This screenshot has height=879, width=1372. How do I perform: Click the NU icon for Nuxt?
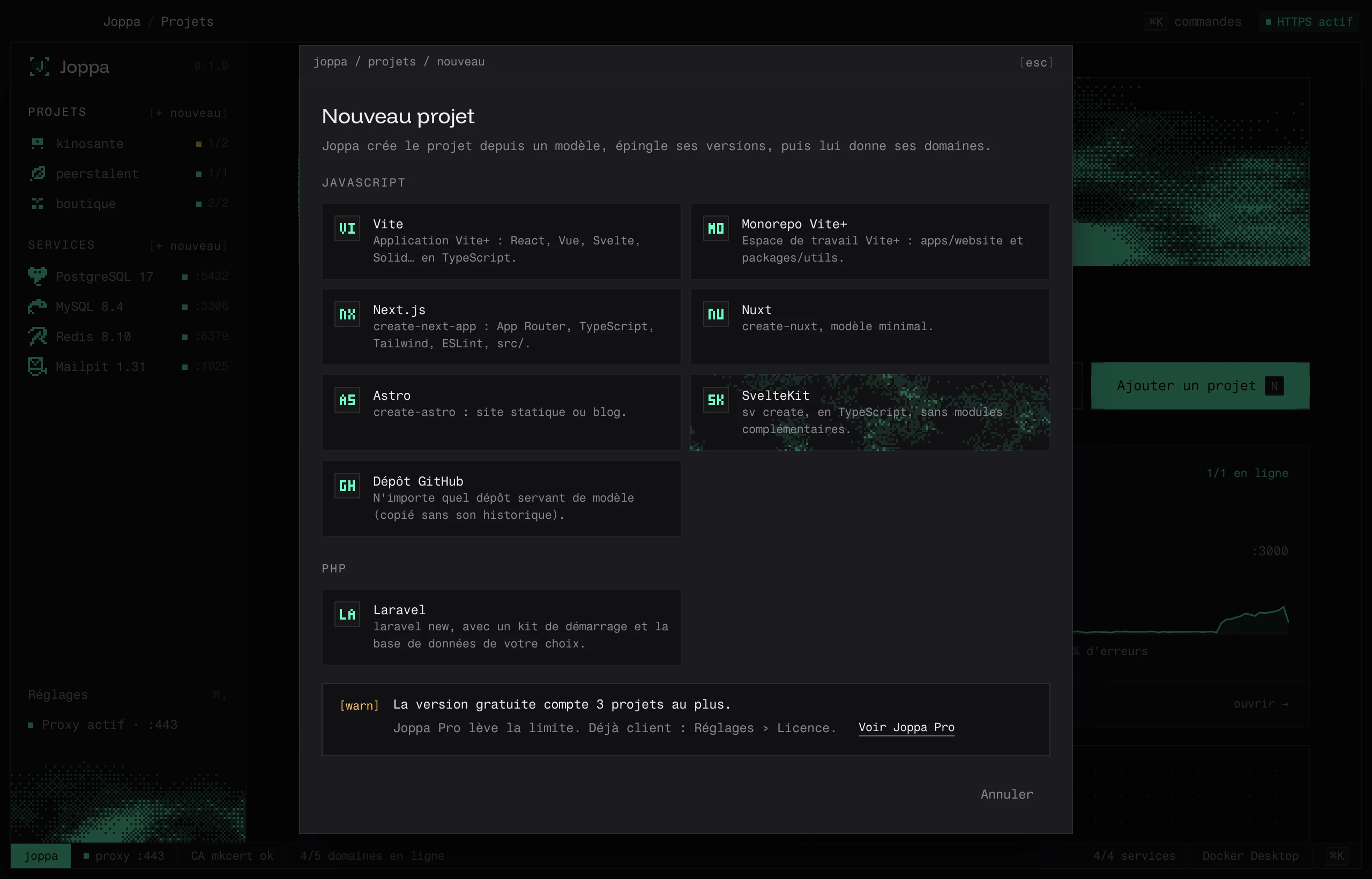point(715,314)
